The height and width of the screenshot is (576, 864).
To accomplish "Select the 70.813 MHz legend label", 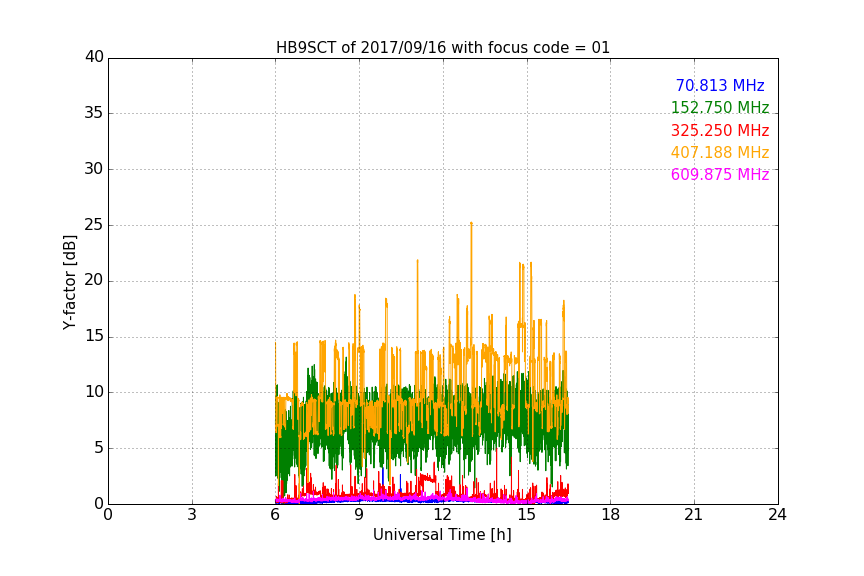I will [720, 85].
